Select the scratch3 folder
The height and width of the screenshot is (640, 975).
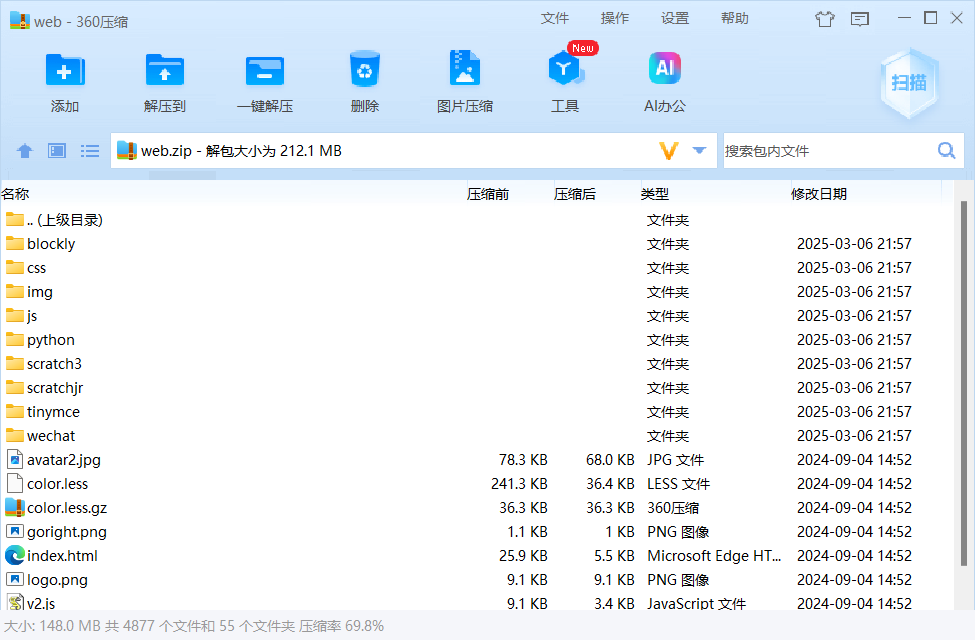[x=54, y=364]
